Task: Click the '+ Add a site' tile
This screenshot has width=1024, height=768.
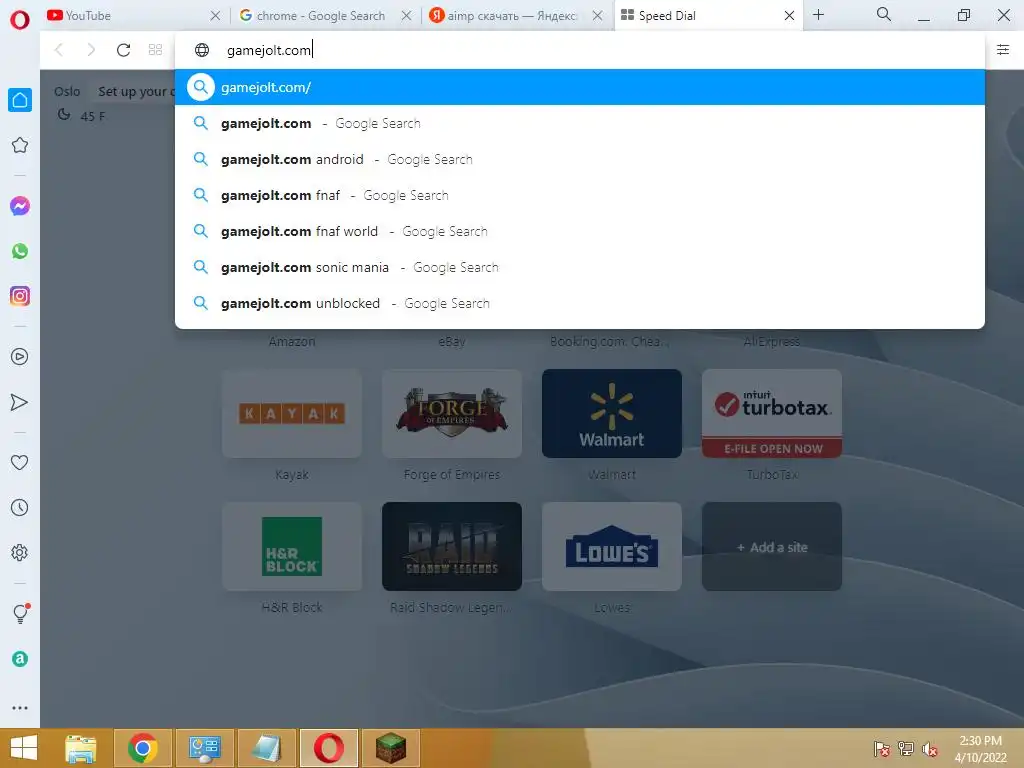Action: tap(772, 547)
